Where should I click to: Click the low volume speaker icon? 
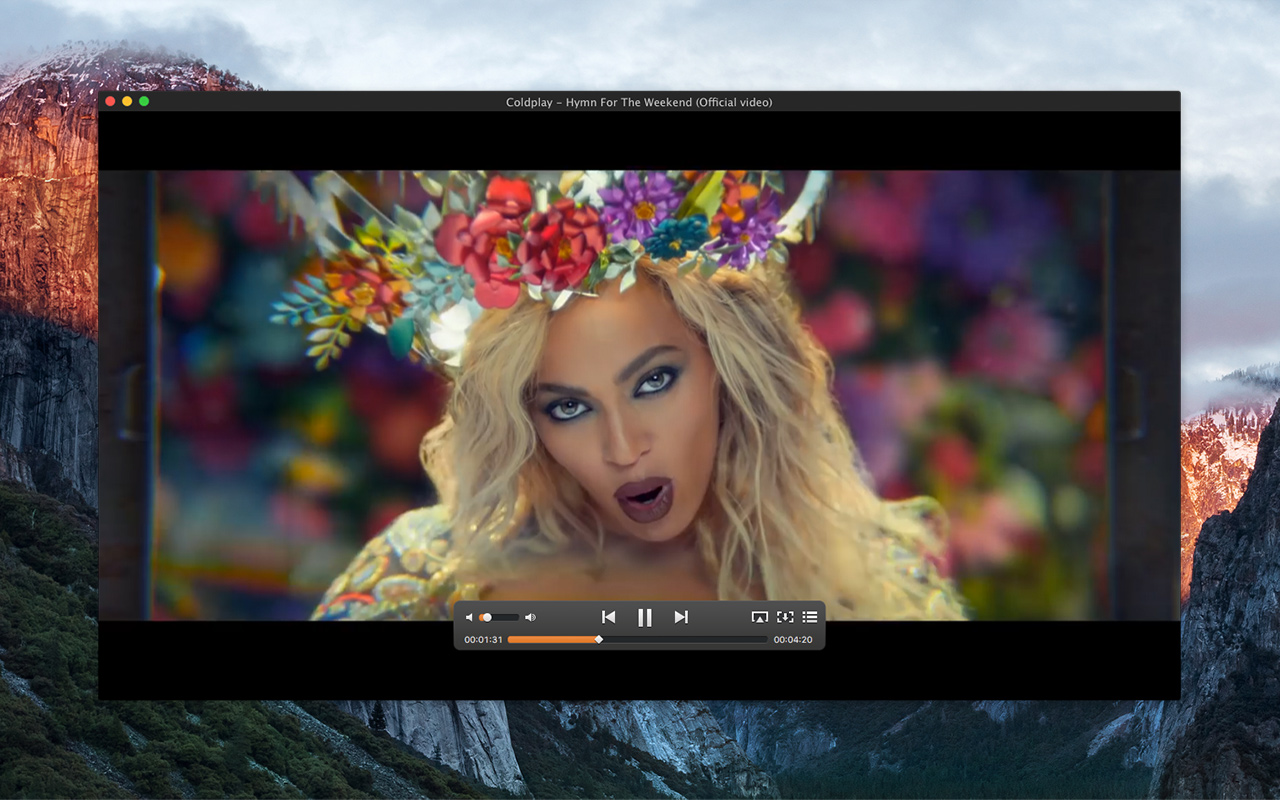469,617
